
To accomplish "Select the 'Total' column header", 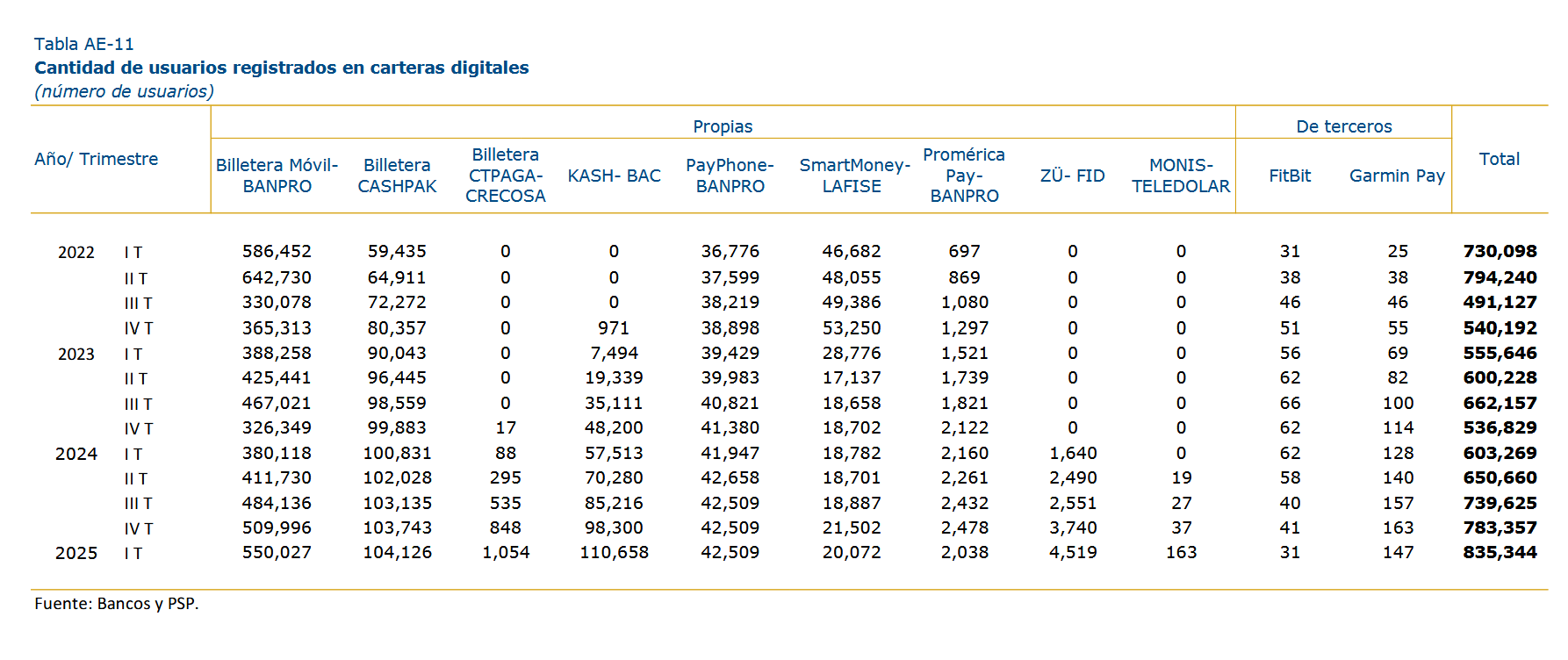I will (1499, 159).
